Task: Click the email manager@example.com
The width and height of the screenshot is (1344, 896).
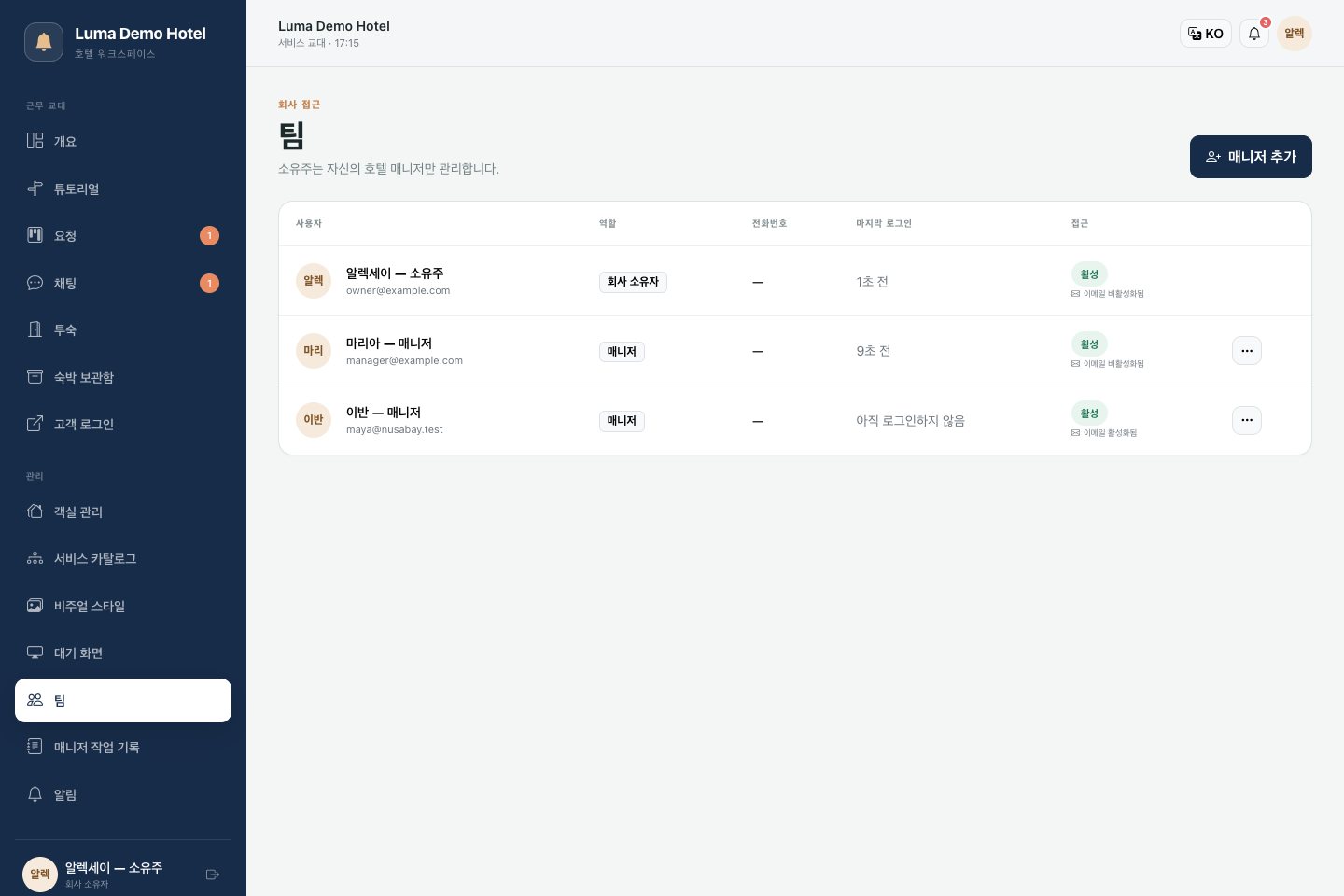Action: [x=404, y=361]
